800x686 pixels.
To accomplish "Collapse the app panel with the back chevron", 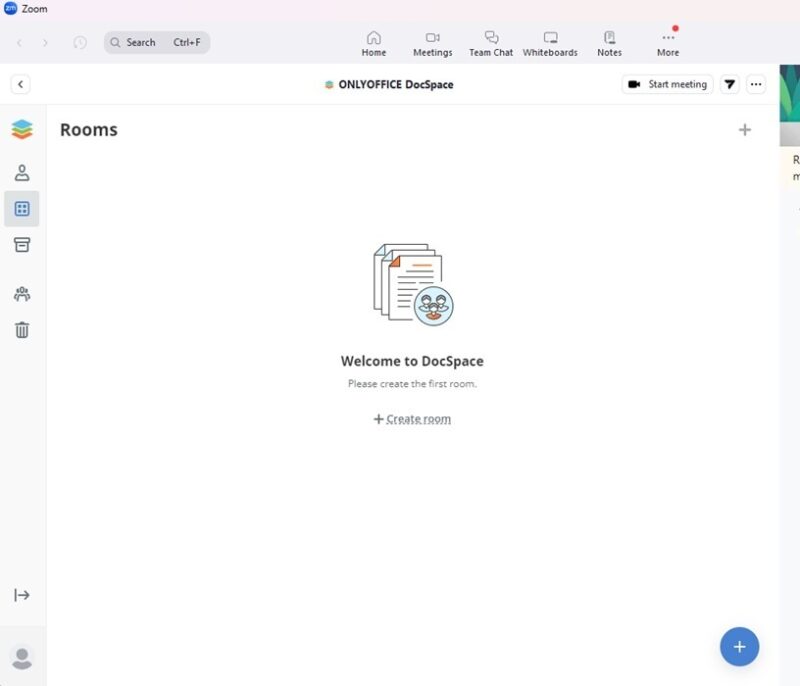I will [x=21, y=84].
